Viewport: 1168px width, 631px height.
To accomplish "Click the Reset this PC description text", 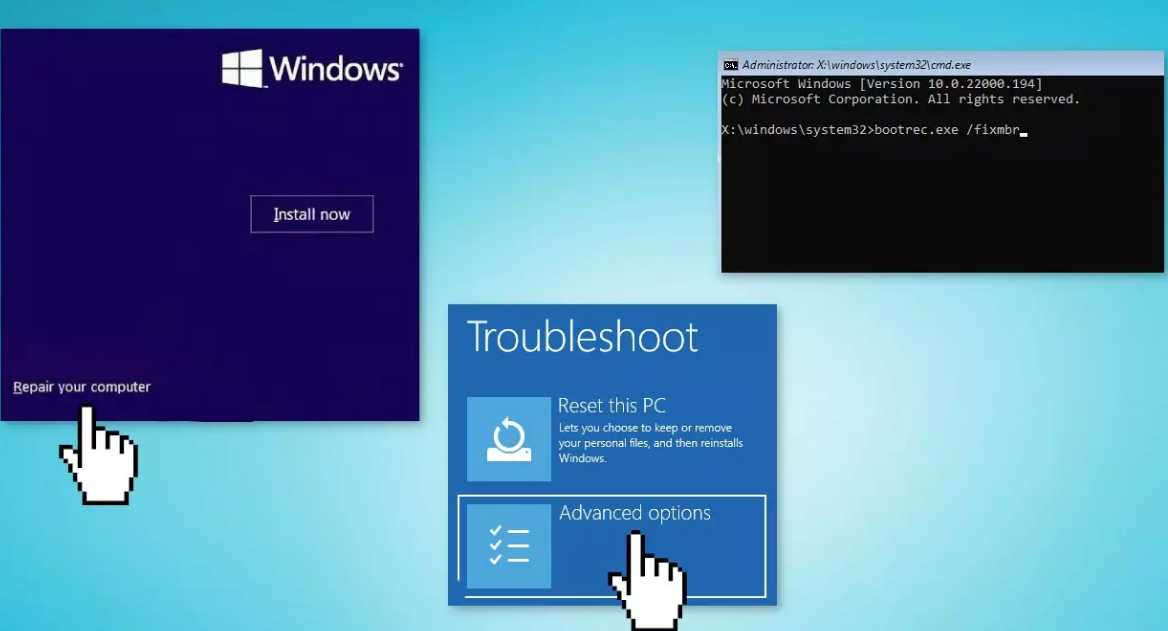I will tap(650, 443).
